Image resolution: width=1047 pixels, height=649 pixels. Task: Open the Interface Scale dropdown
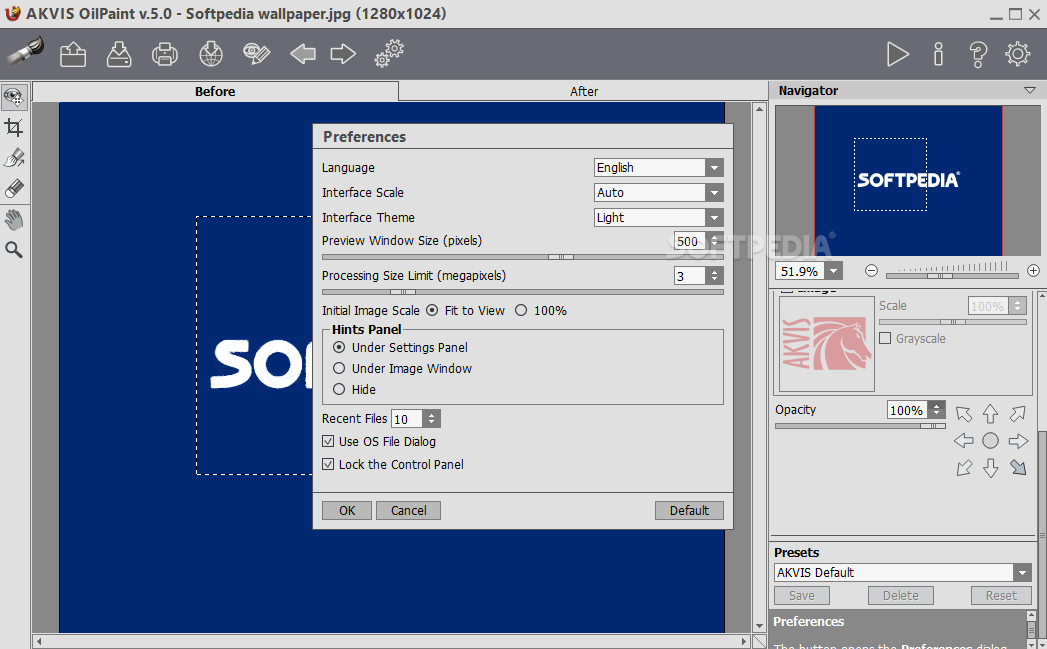click(x=714, y=192)
